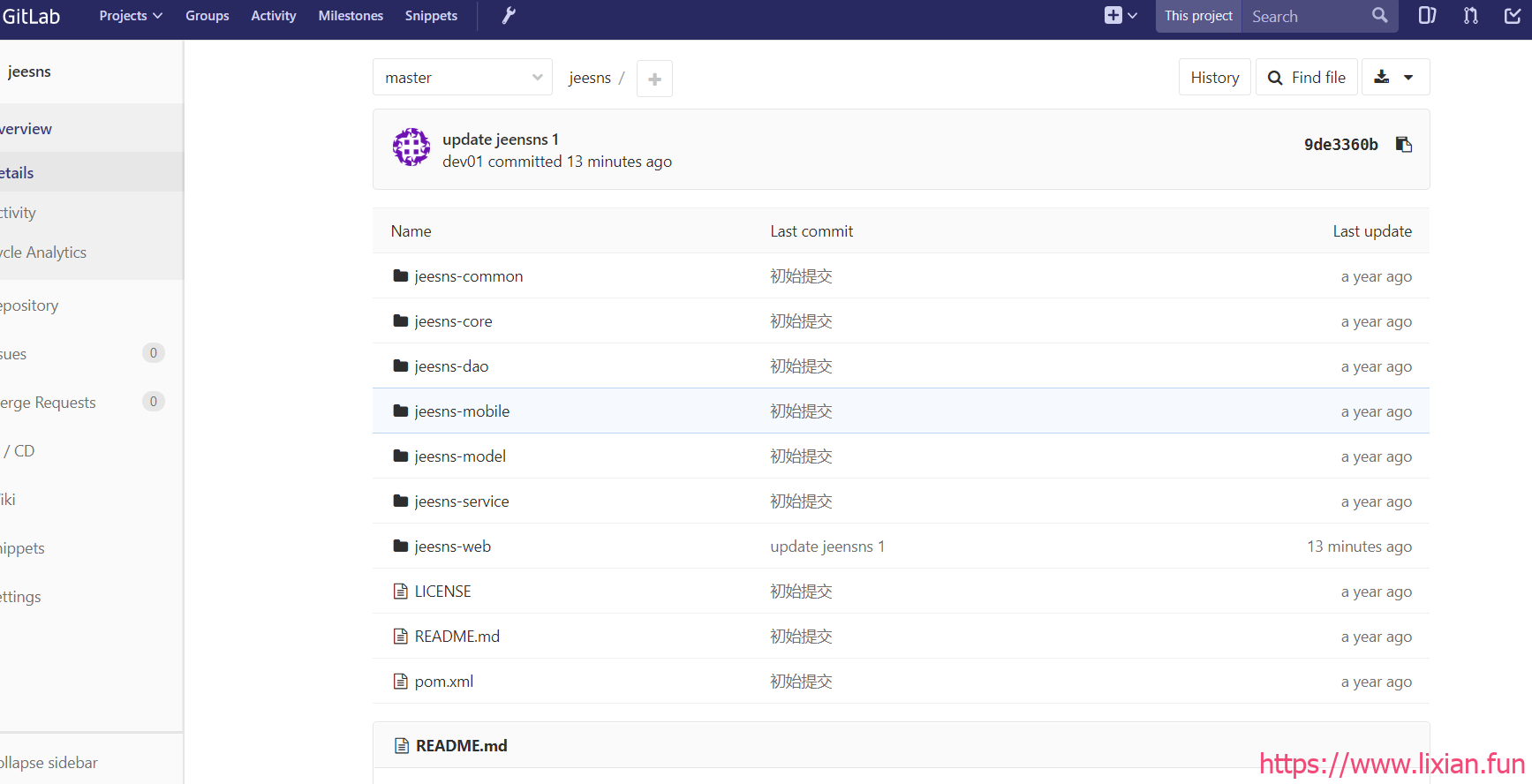The image size is (1532, 784).
Task: Click the Last commit column header
Action: point(811,231)
